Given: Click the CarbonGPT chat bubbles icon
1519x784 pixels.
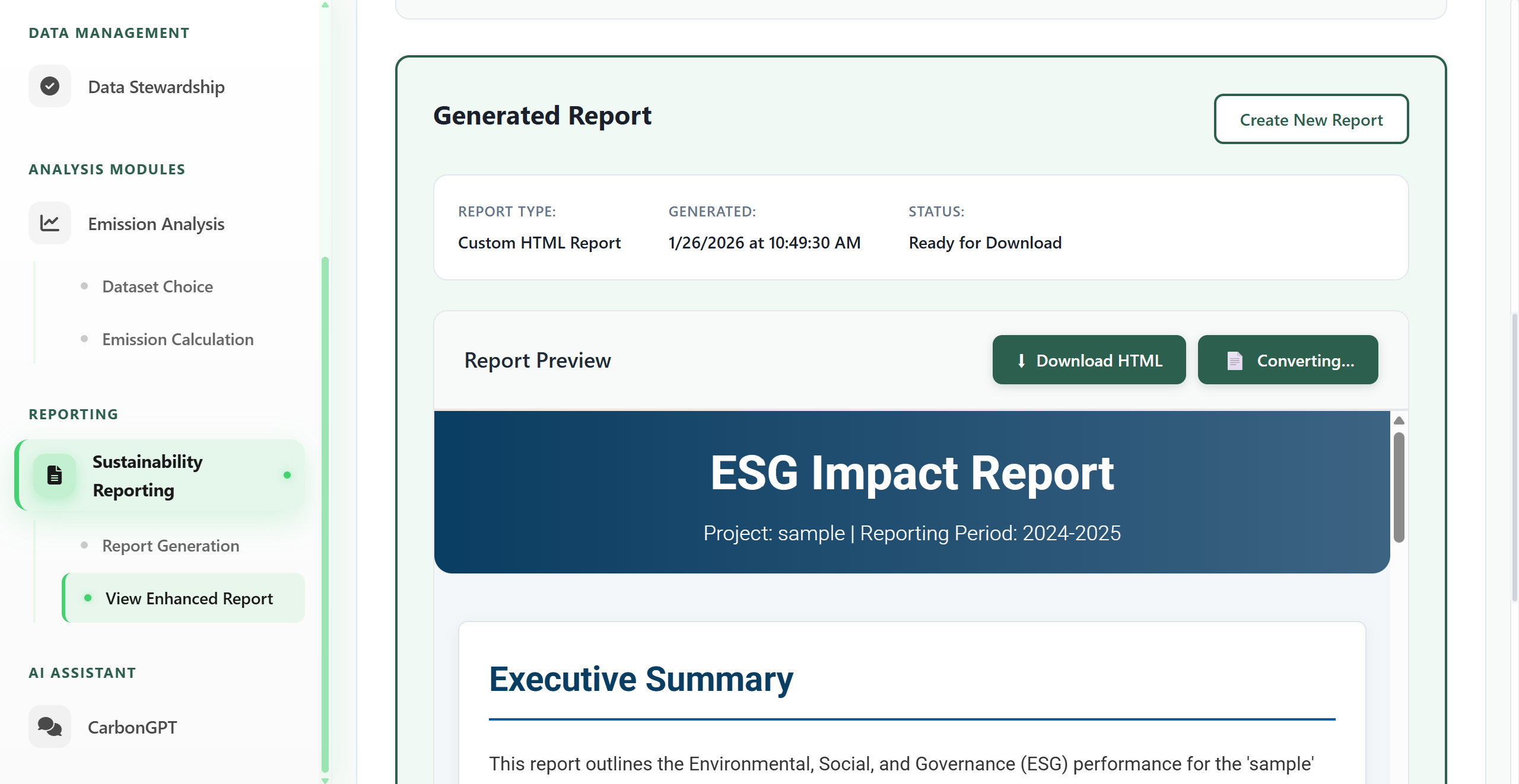Looking at the screenshot, I should [50, 726].
